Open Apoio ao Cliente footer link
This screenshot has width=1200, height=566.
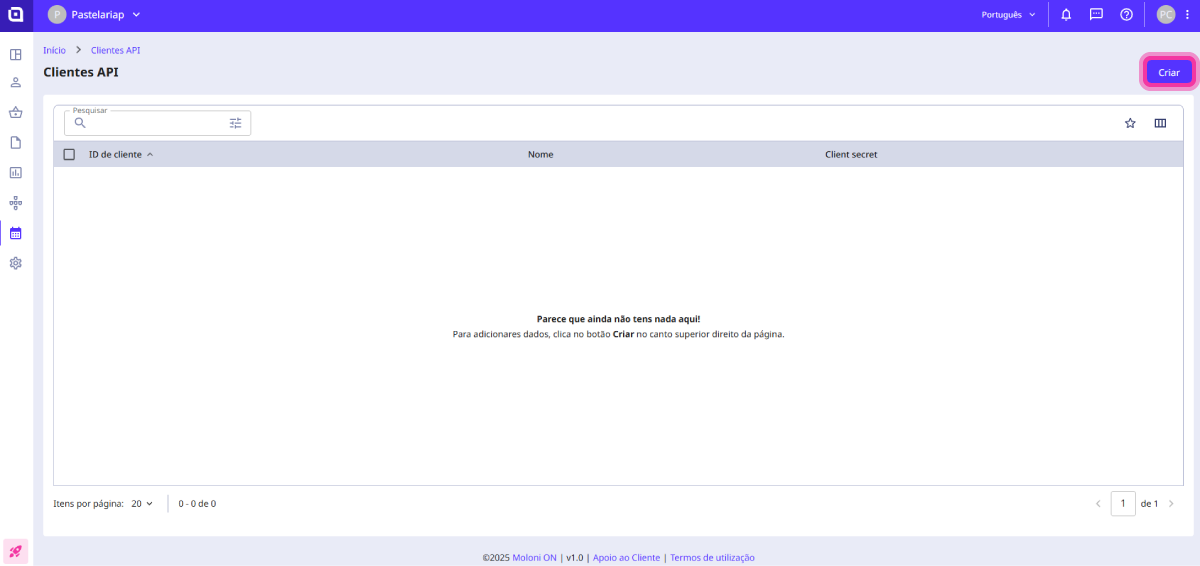point(626,558)
